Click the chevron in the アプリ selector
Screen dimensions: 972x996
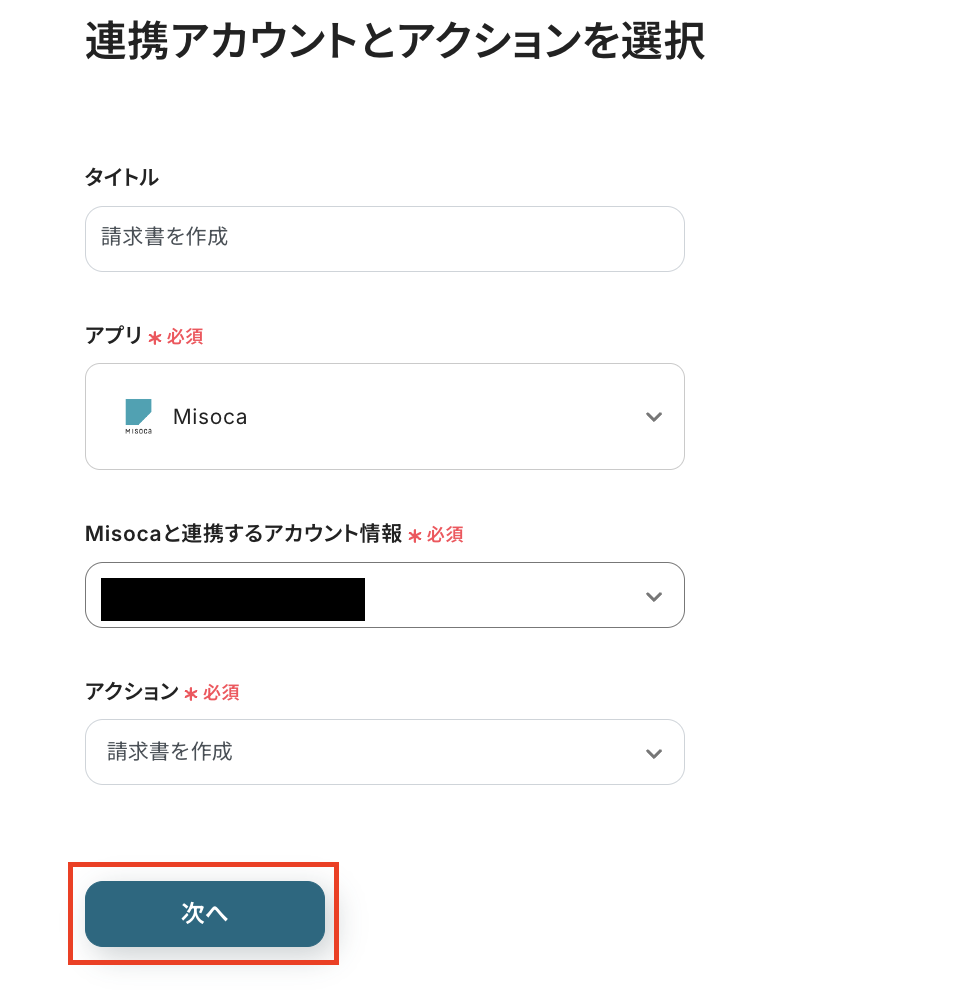pos(654,417)
